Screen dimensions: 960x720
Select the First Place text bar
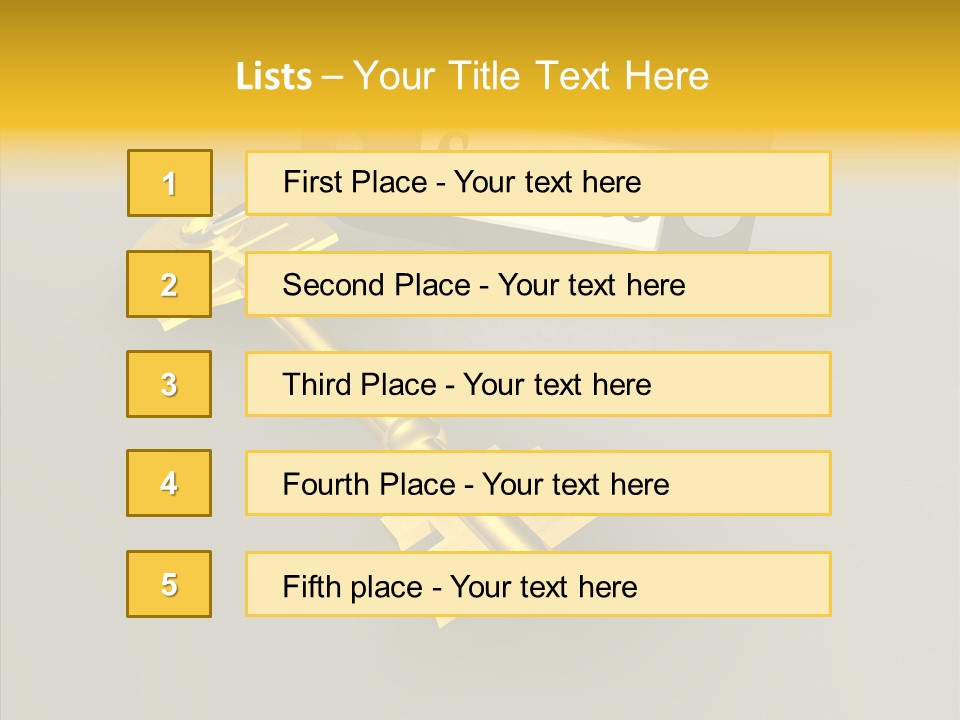point(538,183)
